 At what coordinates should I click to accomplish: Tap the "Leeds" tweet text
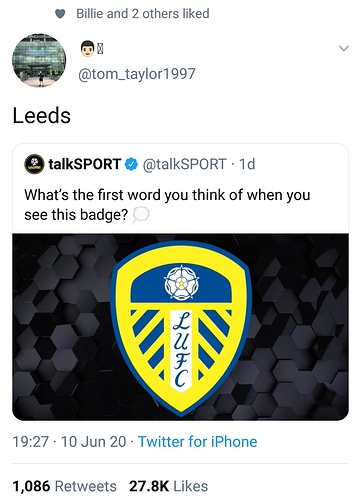pos(42,116)
